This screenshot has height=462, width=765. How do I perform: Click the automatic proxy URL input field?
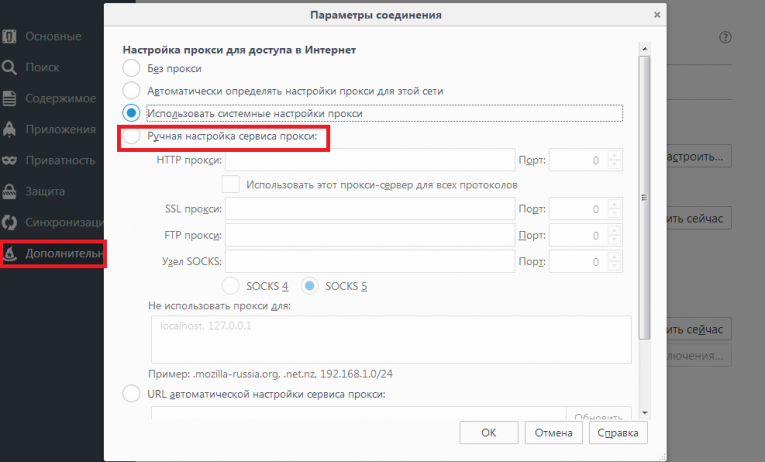[x=359, y=413]
